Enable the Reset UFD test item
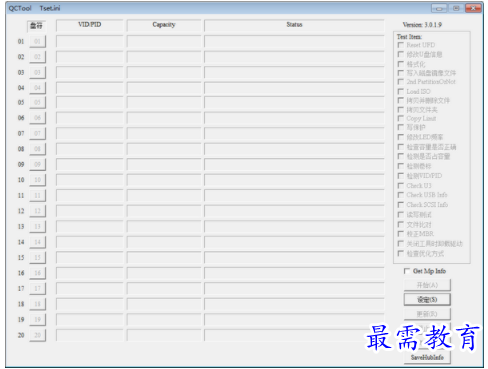Viewport: 488px width, 369px height. coord(401,45)
